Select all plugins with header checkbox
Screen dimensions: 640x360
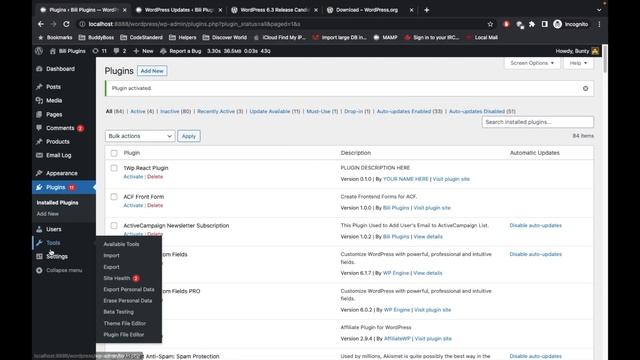[x=114, y=153]
